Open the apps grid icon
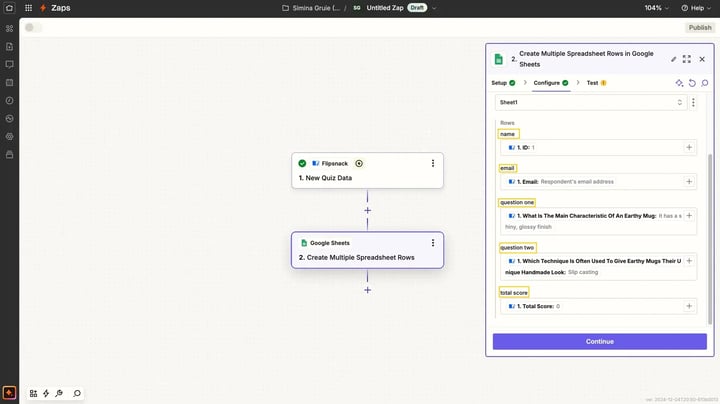 (x=28, y=8)
